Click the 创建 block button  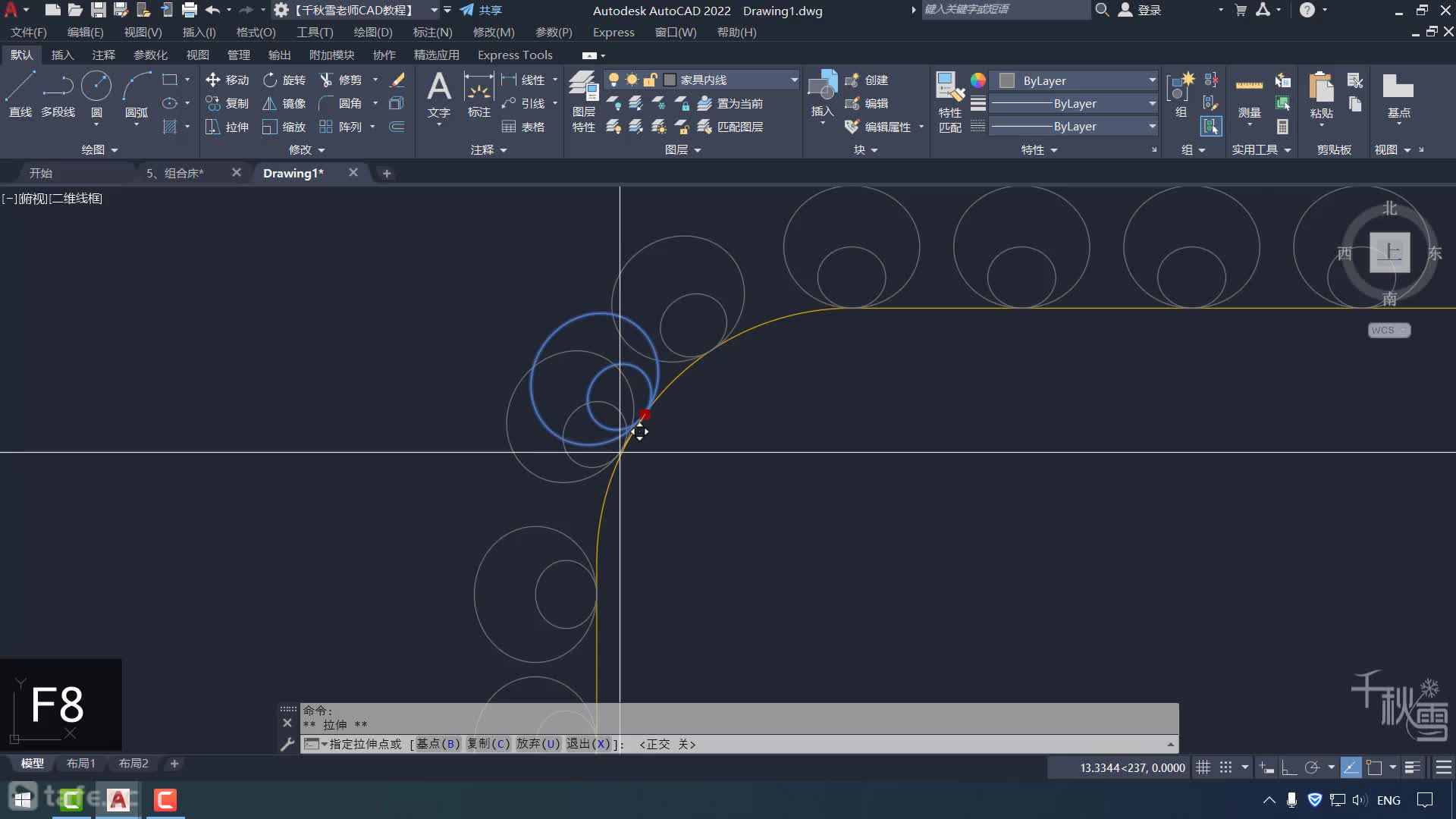click(x=867, y=80)
